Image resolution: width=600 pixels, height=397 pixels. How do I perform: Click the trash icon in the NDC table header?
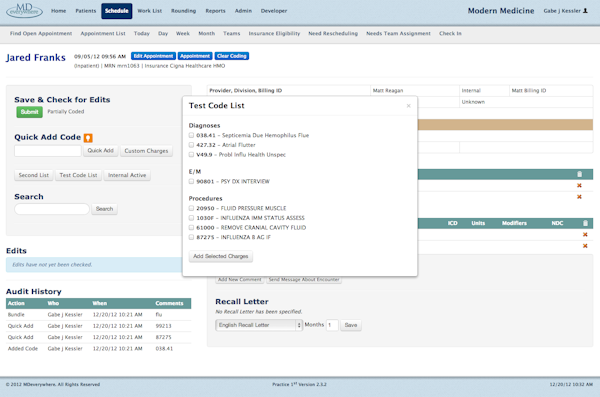[x=585, y=223]
